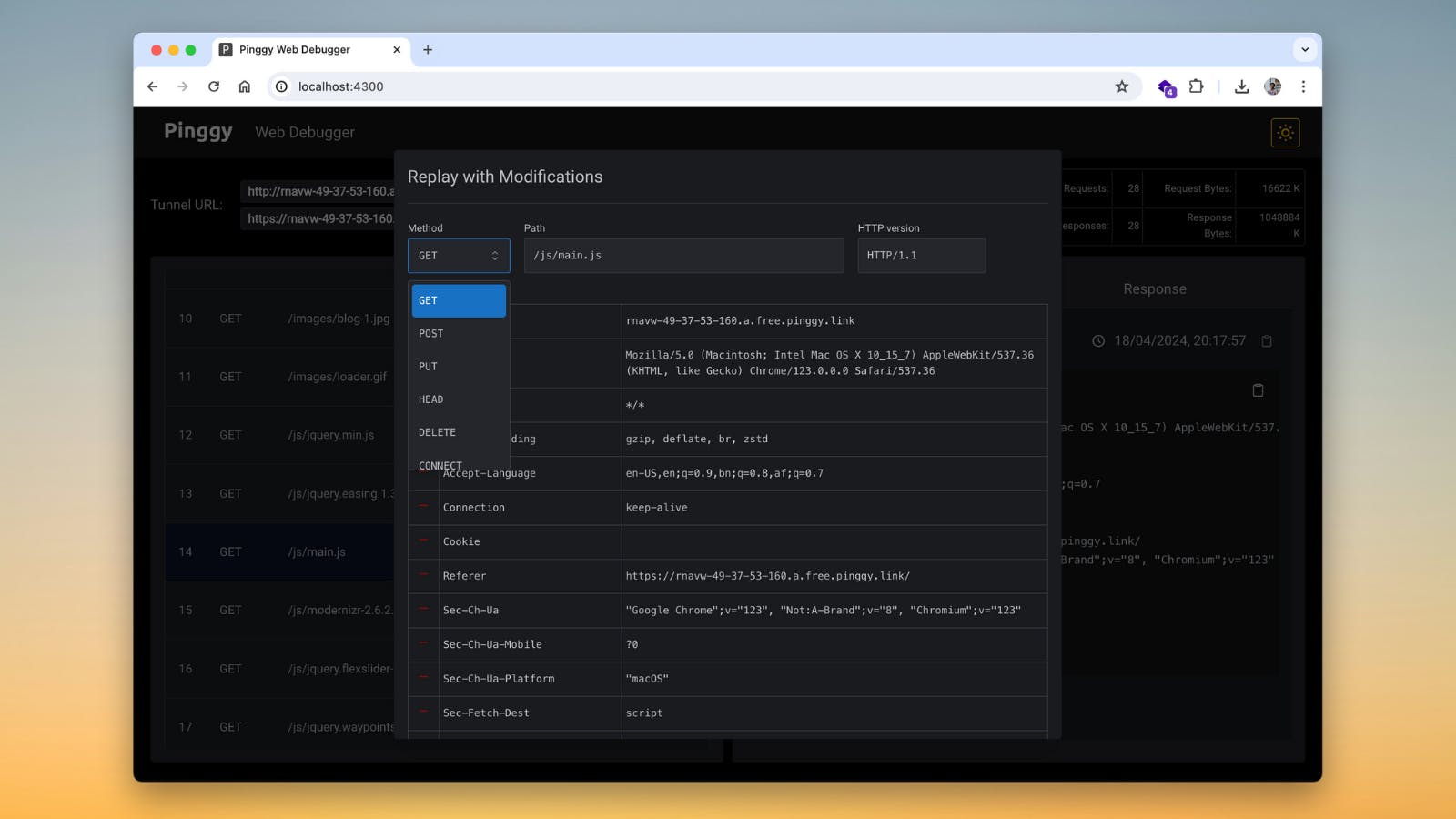This screenshot has width=1456, height=819.
Task: Edit the Path field /js/main.js
Action: (684, 256)
